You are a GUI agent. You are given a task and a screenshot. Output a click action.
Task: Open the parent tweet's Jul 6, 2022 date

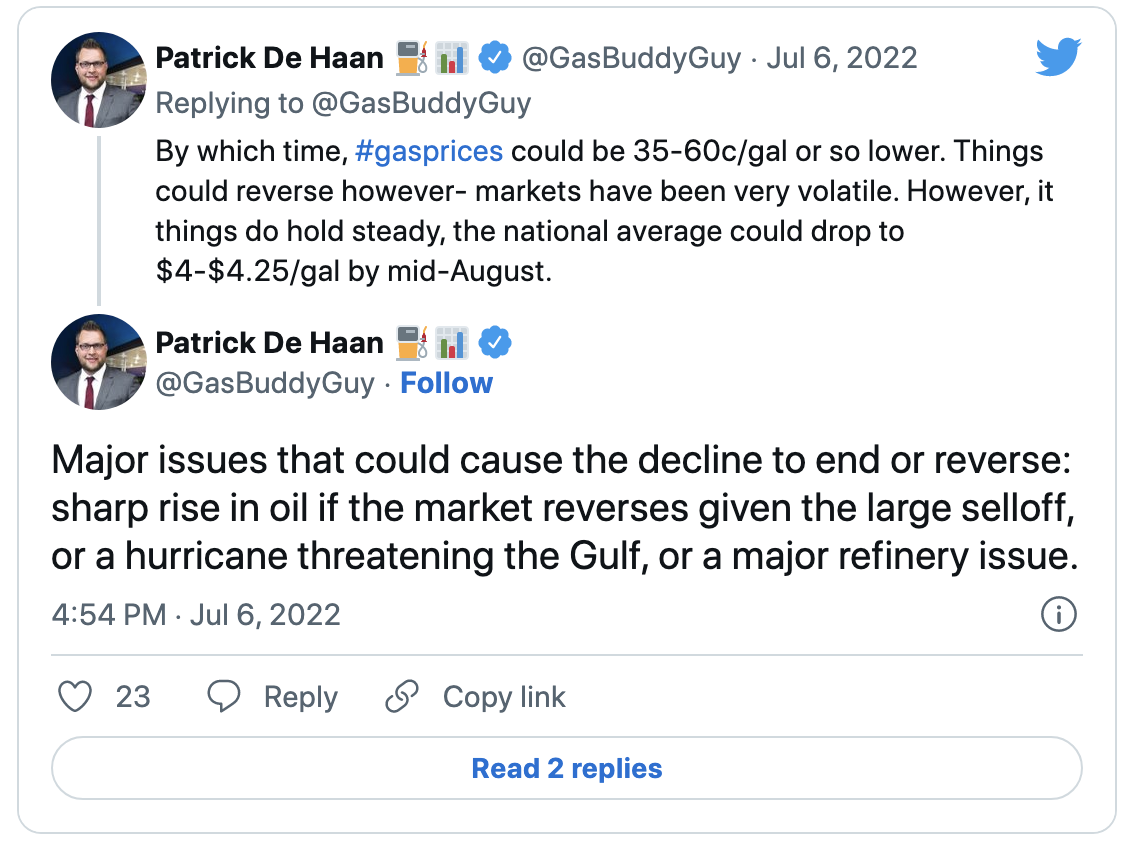(x=841, y=58)
